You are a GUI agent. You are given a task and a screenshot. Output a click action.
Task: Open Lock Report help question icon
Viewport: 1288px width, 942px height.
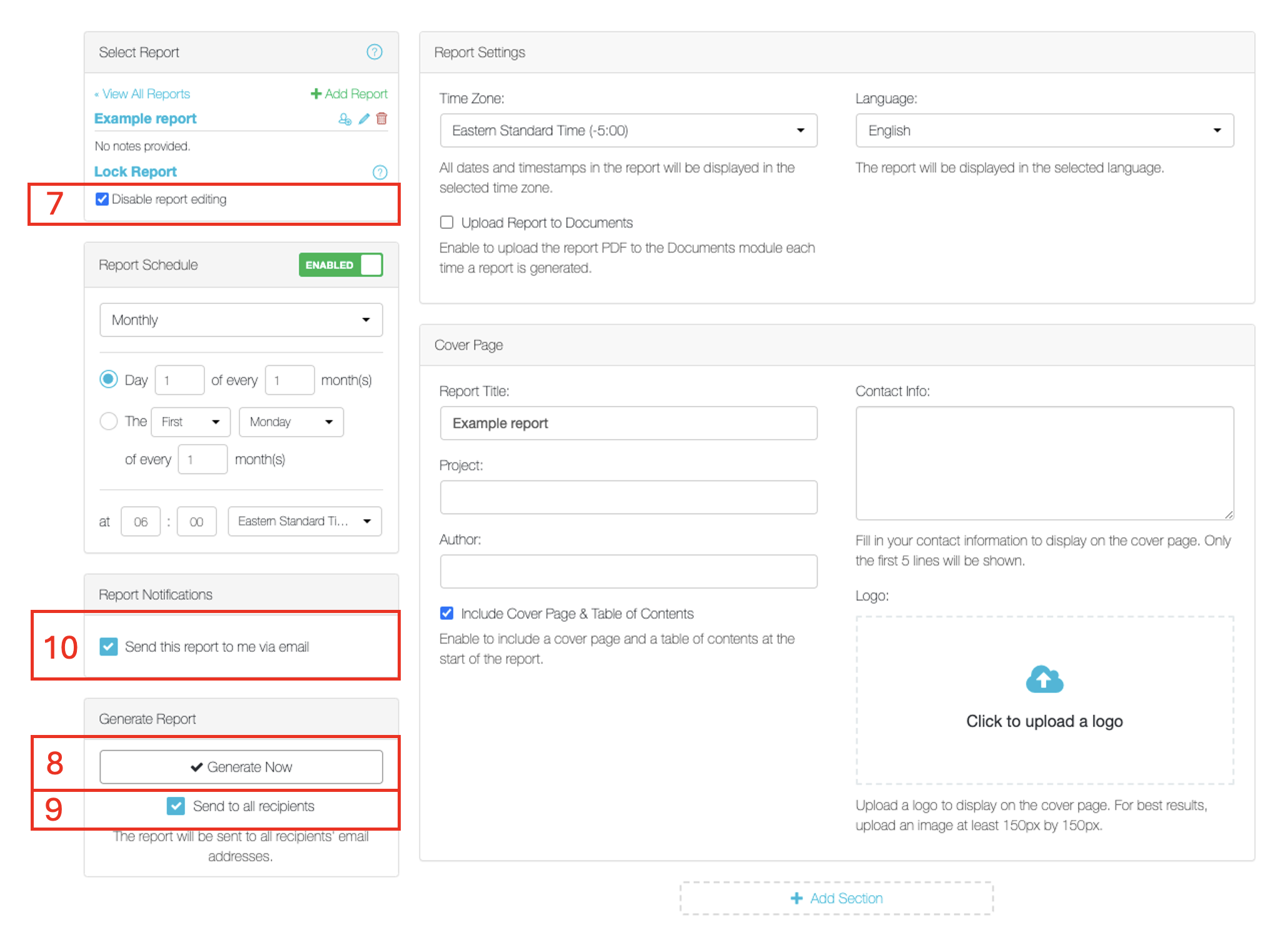coord(380,172)
